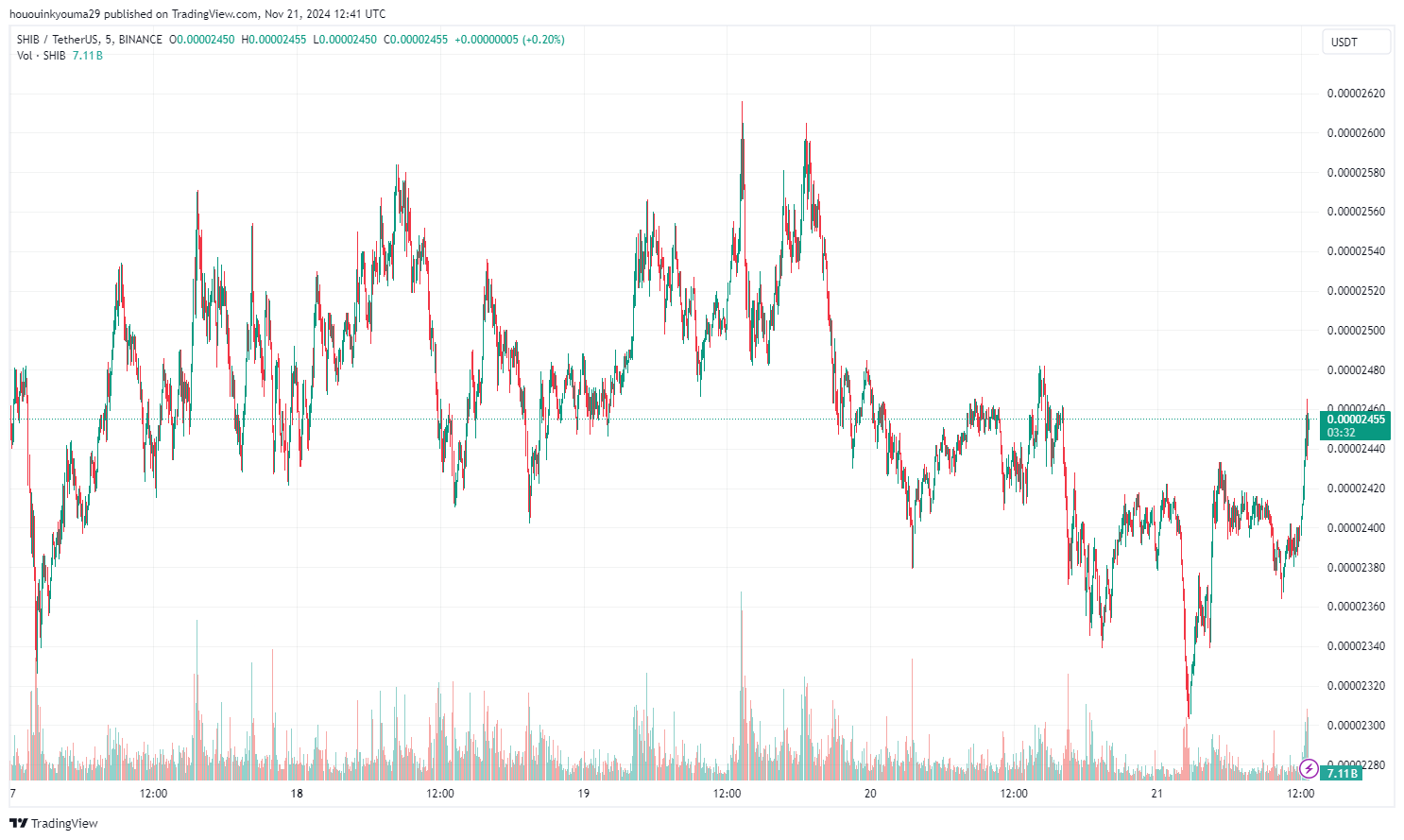Click the 0.00002620 price axis label

pos(1356,94)
